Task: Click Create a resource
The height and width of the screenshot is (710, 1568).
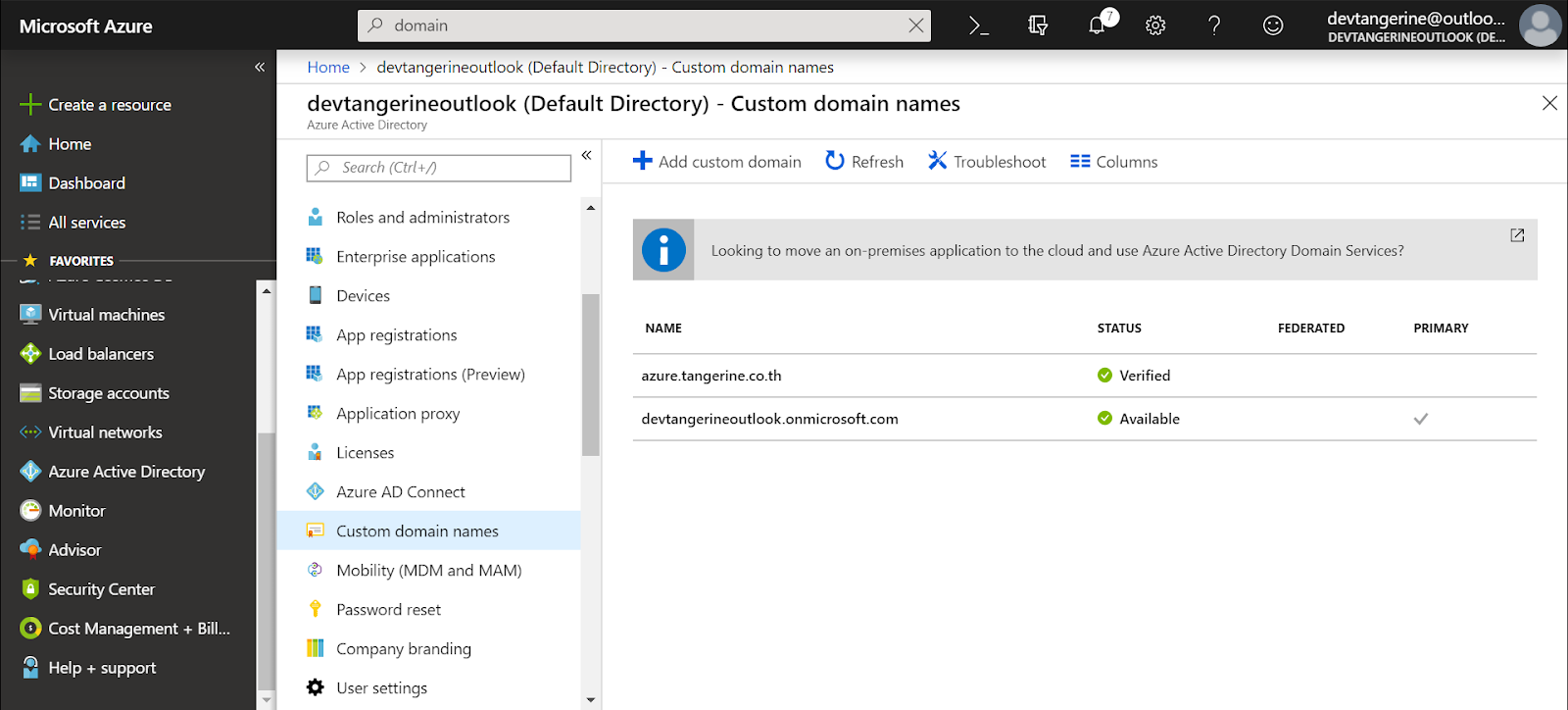Action: (x=95, y=105)
